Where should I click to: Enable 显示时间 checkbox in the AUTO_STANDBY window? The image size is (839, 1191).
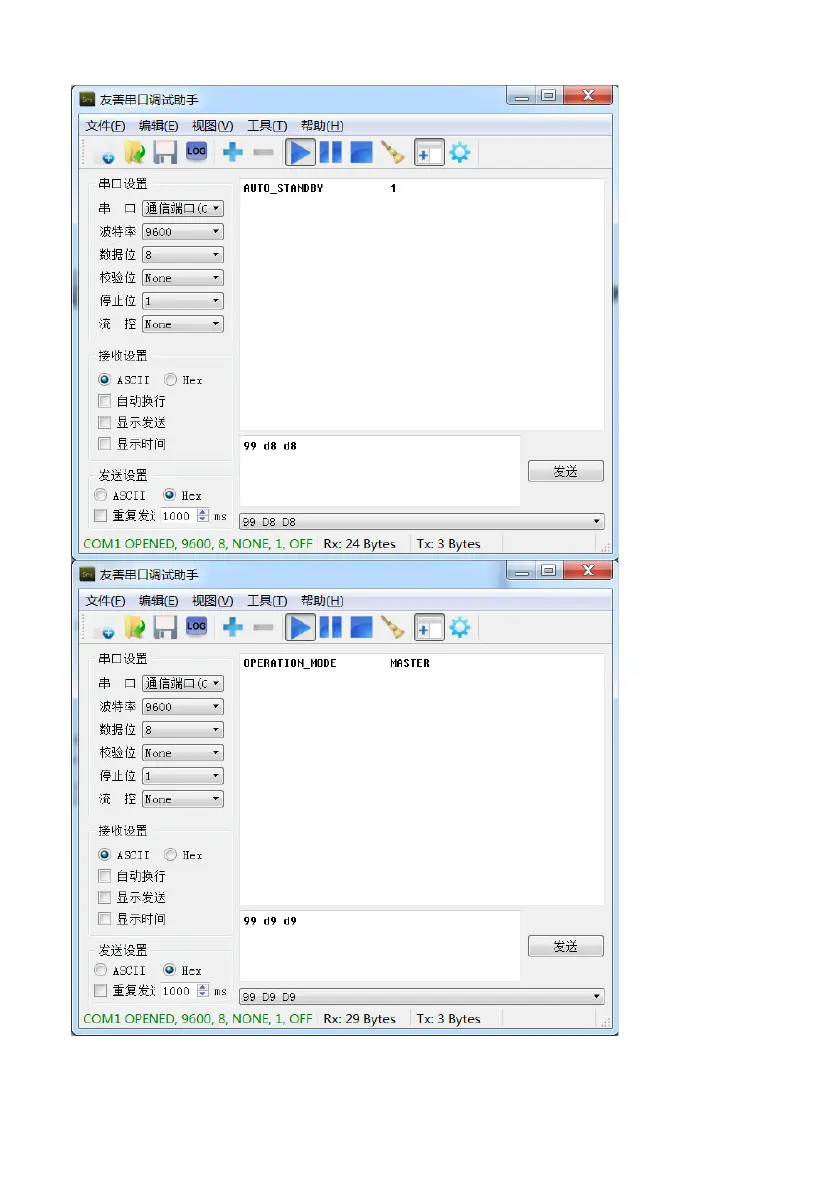click(x=105, y=444)
